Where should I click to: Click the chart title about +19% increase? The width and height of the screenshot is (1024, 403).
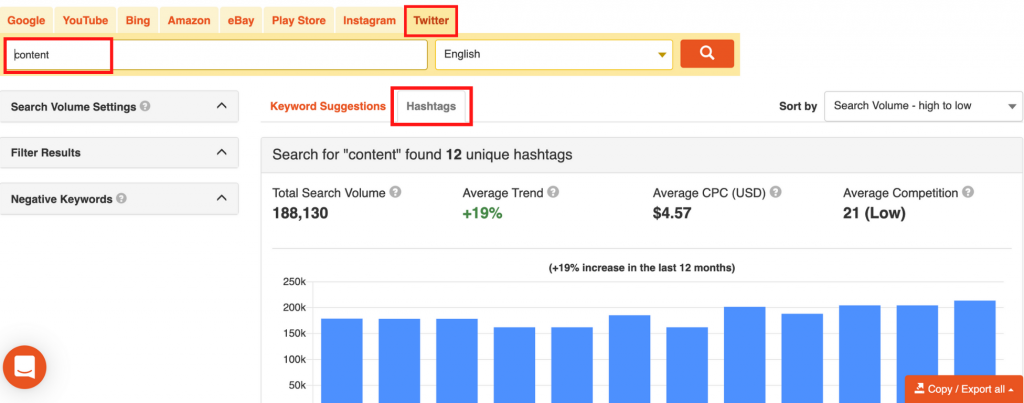pos(642,268)
